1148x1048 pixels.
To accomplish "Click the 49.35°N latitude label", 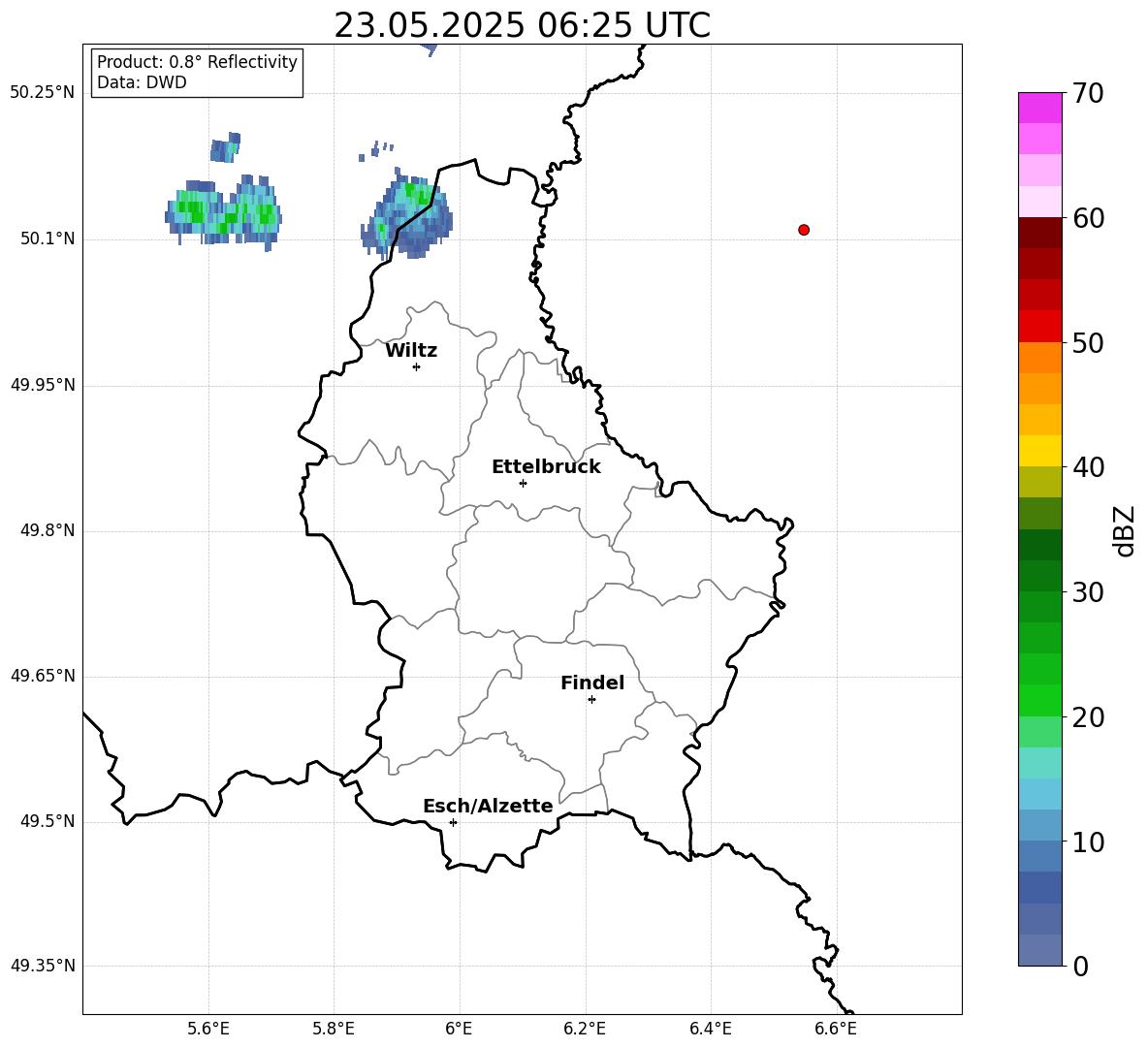I will [43, 966].
